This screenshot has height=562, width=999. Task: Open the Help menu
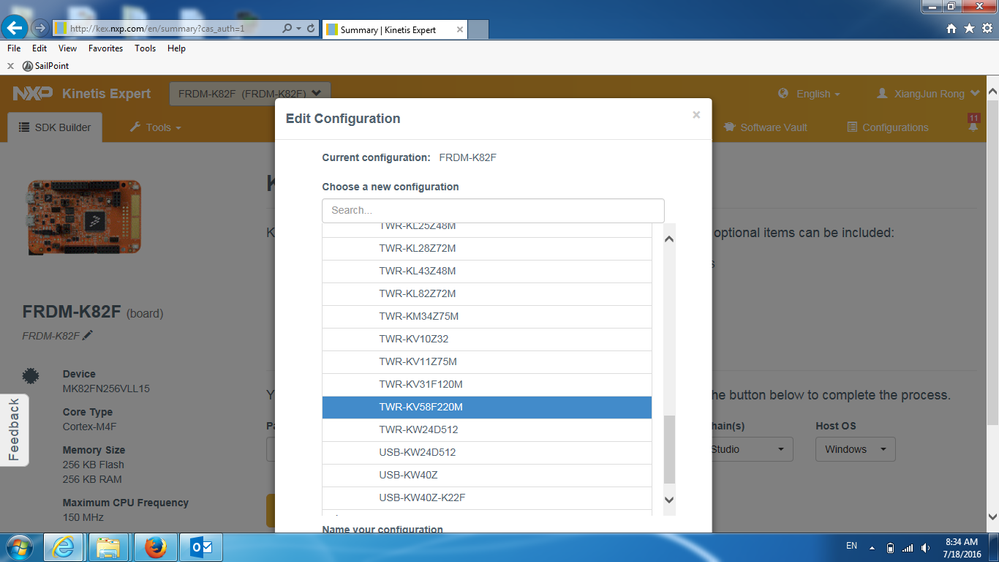tap(176, 48)
